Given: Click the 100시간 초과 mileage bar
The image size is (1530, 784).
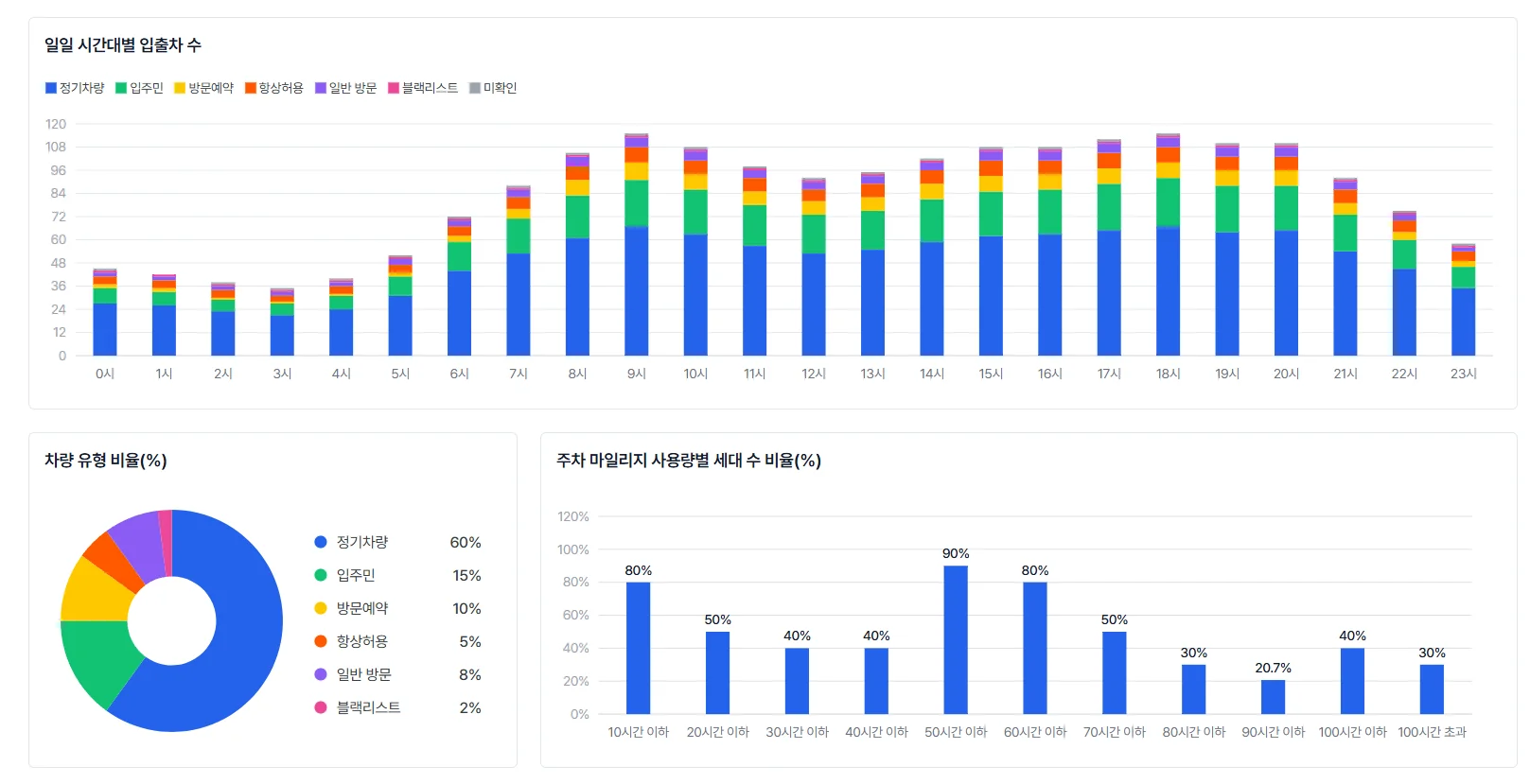Looking at the screenshot, I should 1432,689.
